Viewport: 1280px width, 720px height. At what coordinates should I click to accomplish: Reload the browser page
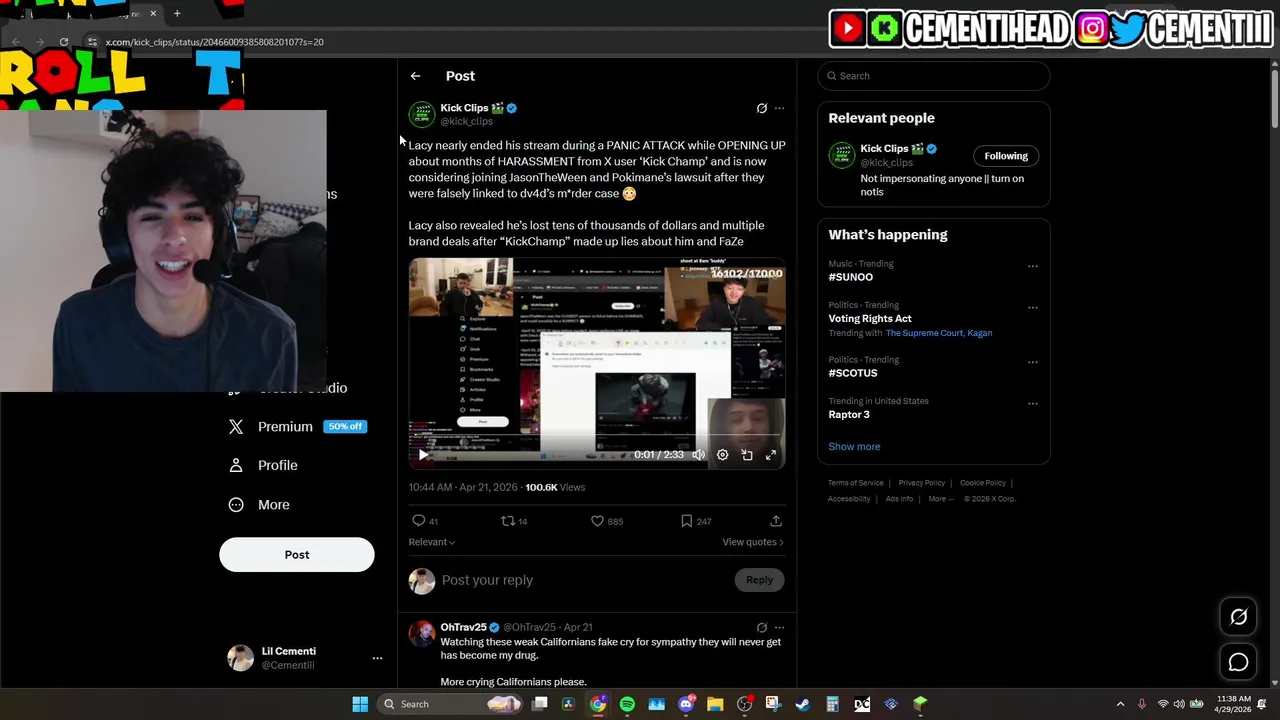tap(63, 42)
